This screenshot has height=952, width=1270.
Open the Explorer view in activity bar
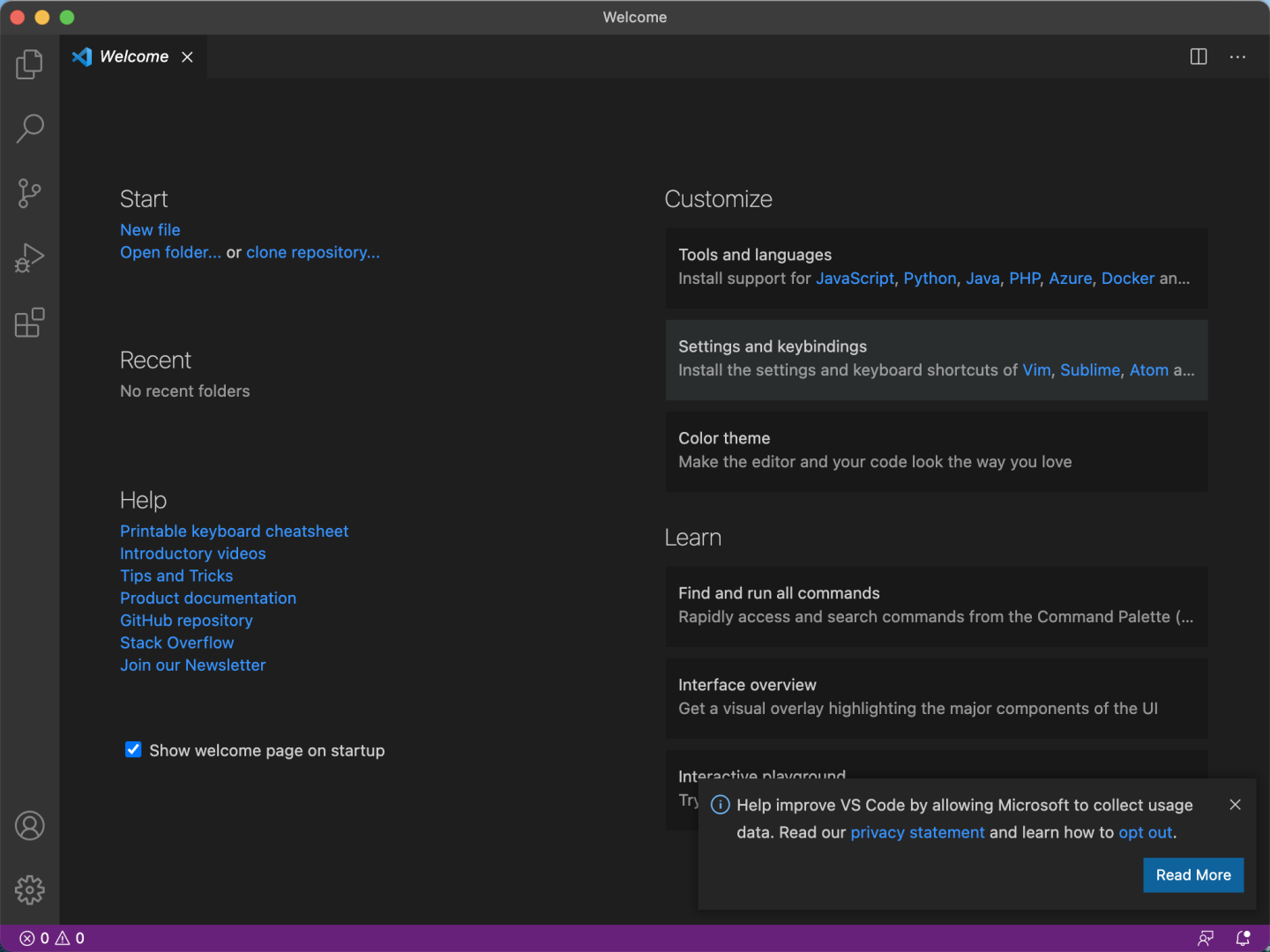(29, 63)
